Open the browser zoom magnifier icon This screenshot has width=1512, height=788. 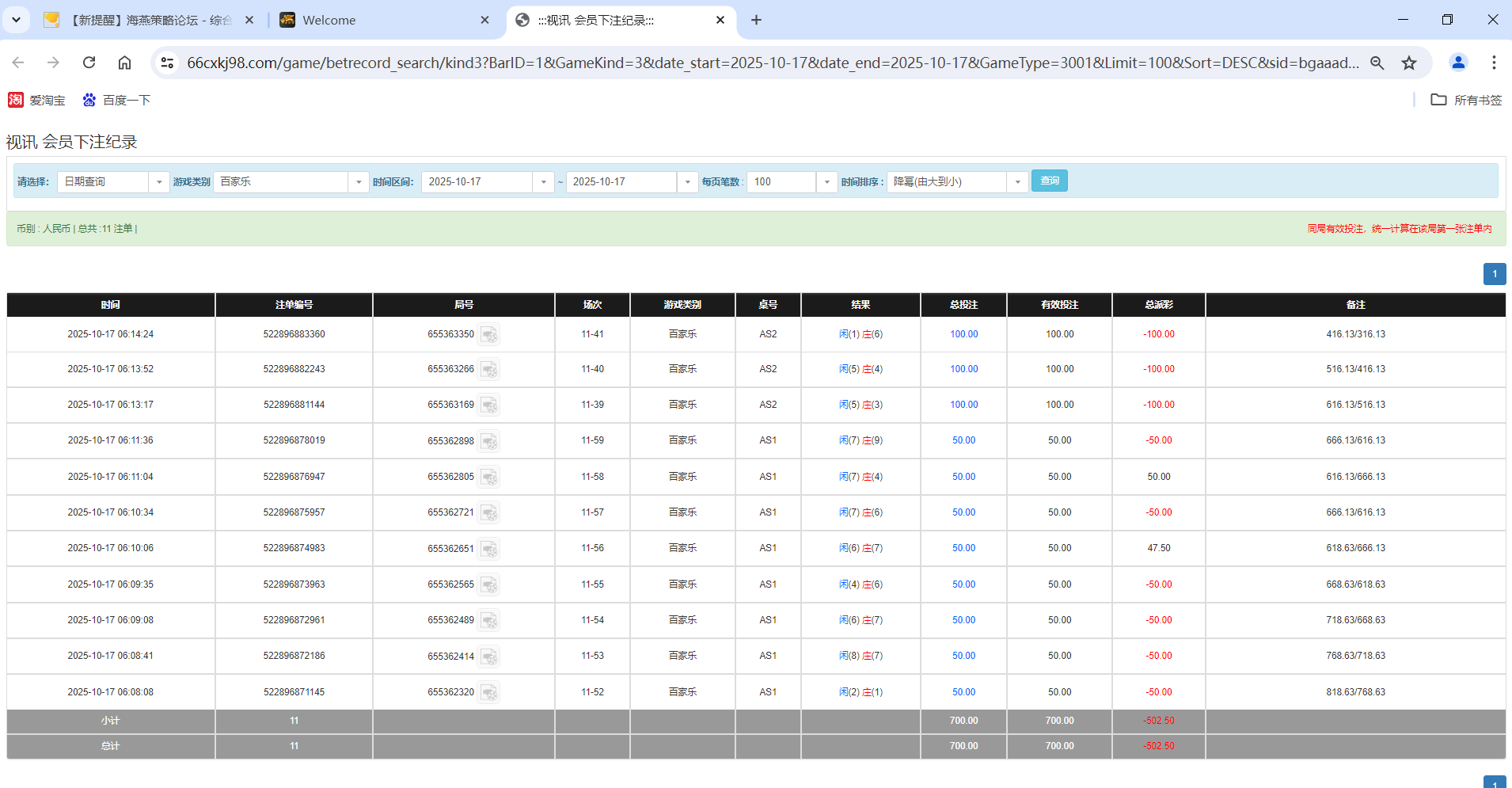point(1377,63)
